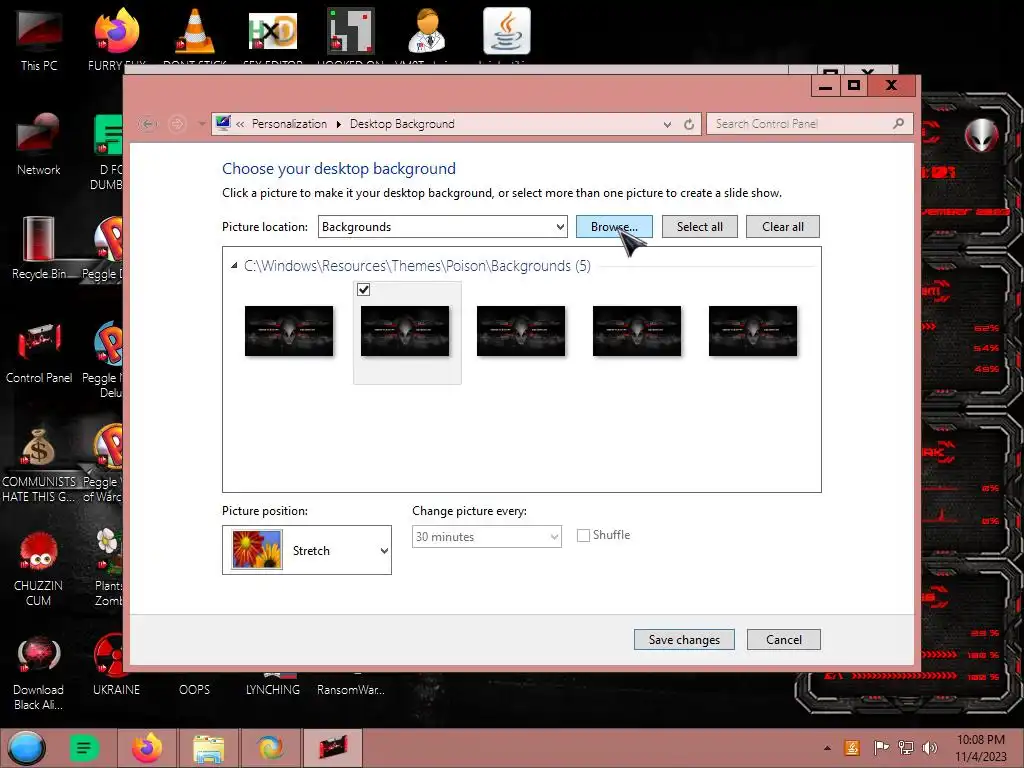Open the This PC desktop icon
Viewport: 1024px width, 768px height.
(x=39, y=39)
